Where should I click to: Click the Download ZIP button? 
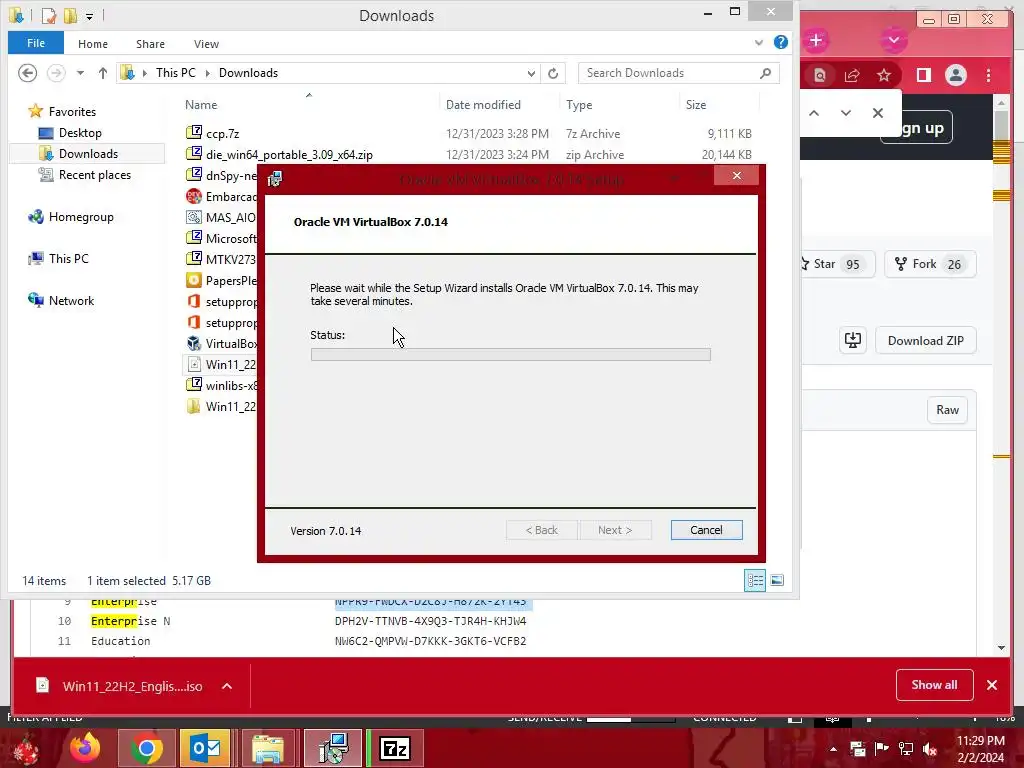(925, 340)
